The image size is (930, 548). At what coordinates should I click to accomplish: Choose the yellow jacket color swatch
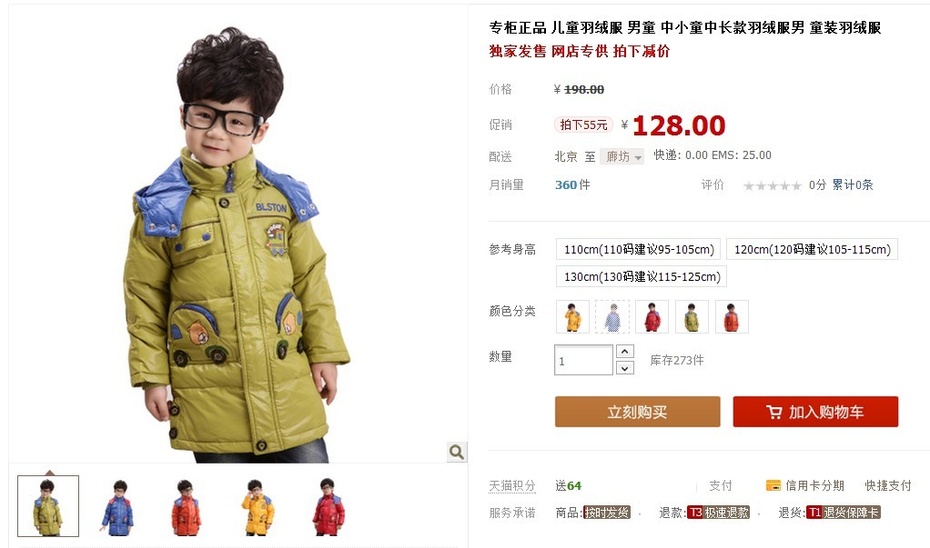pos(573,317)
